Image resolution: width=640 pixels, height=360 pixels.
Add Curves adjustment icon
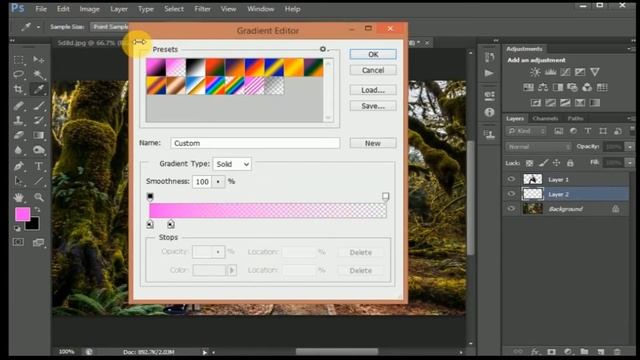tap(565, 72)
